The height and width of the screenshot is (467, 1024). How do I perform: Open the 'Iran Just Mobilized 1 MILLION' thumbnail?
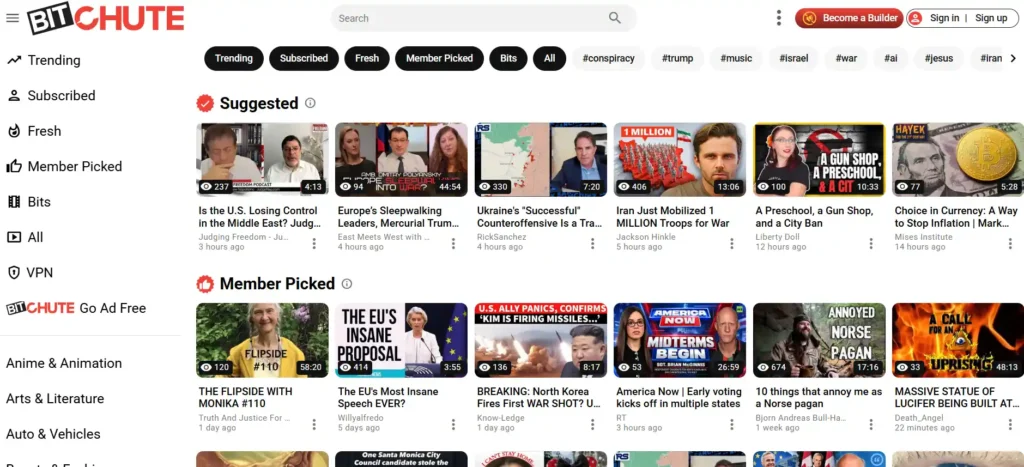(x=680, y=160)
